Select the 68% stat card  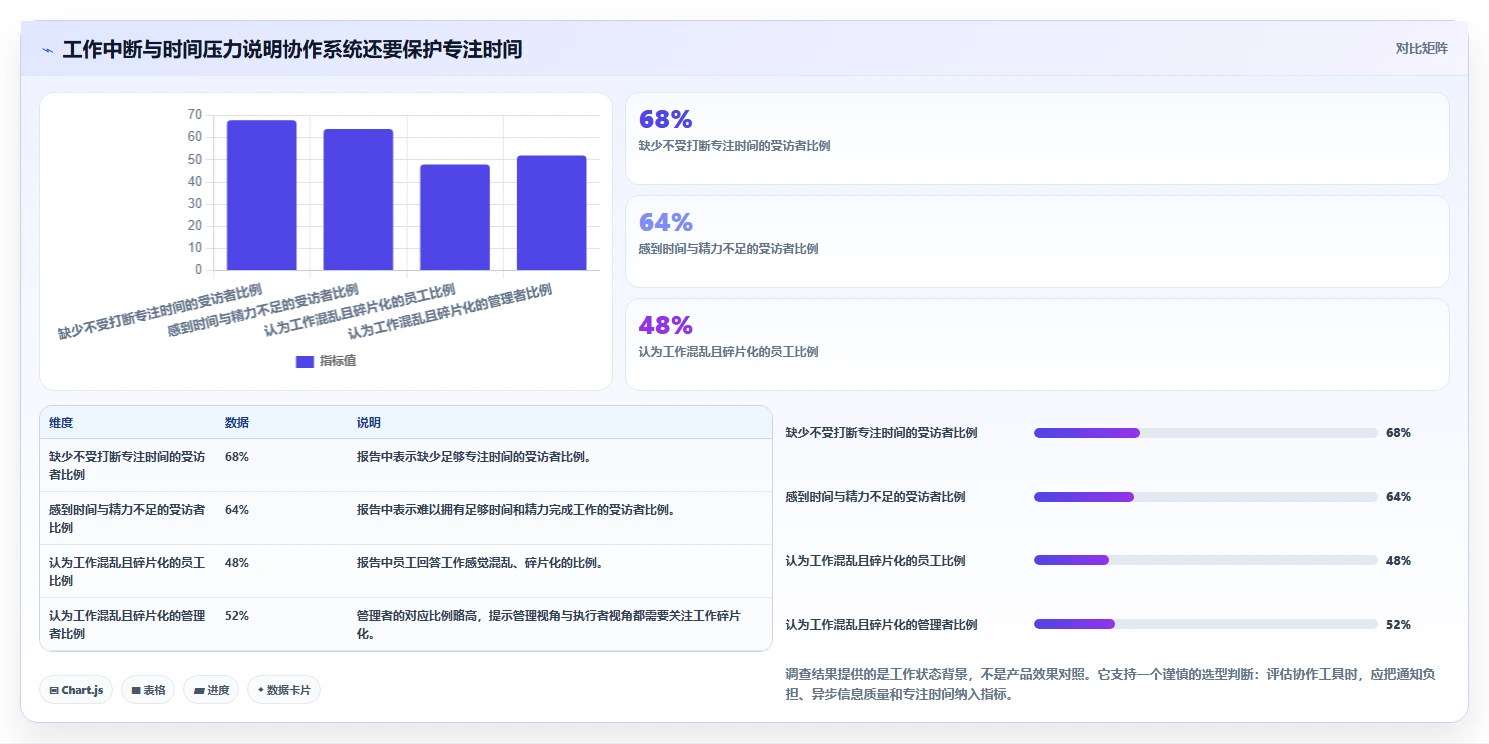[x=1037, y=138]
